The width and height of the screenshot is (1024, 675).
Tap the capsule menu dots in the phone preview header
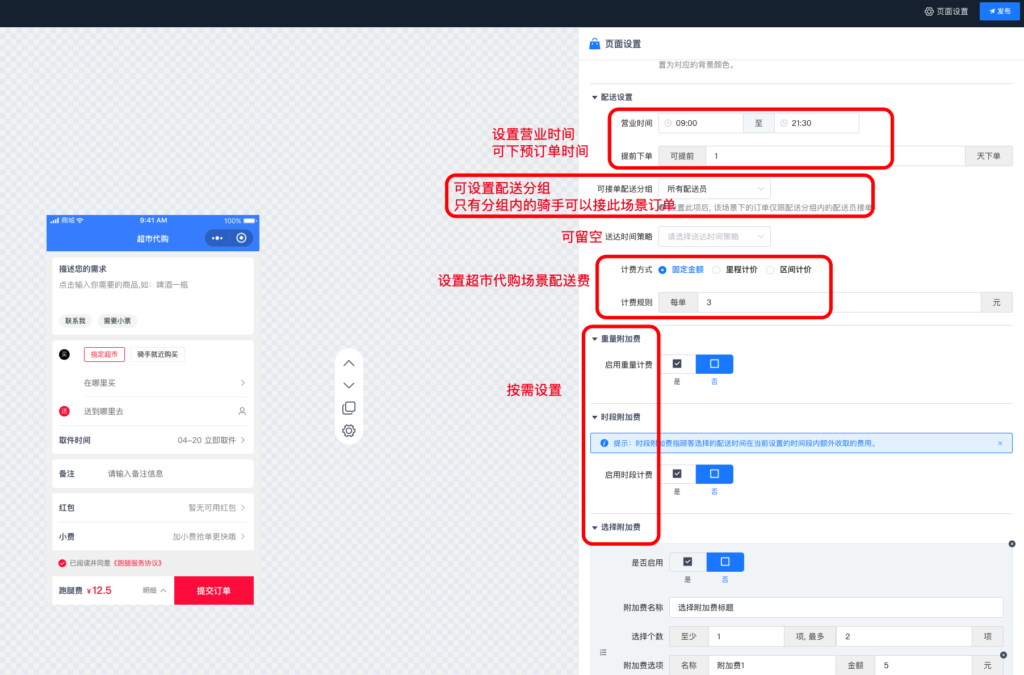216,238
